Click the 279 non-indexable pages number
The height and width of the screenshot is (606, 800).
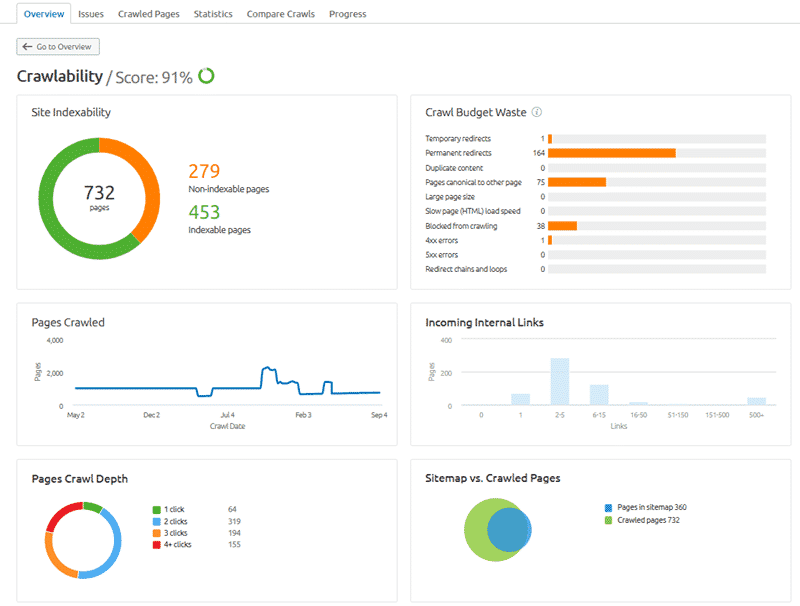coord(204,172)
